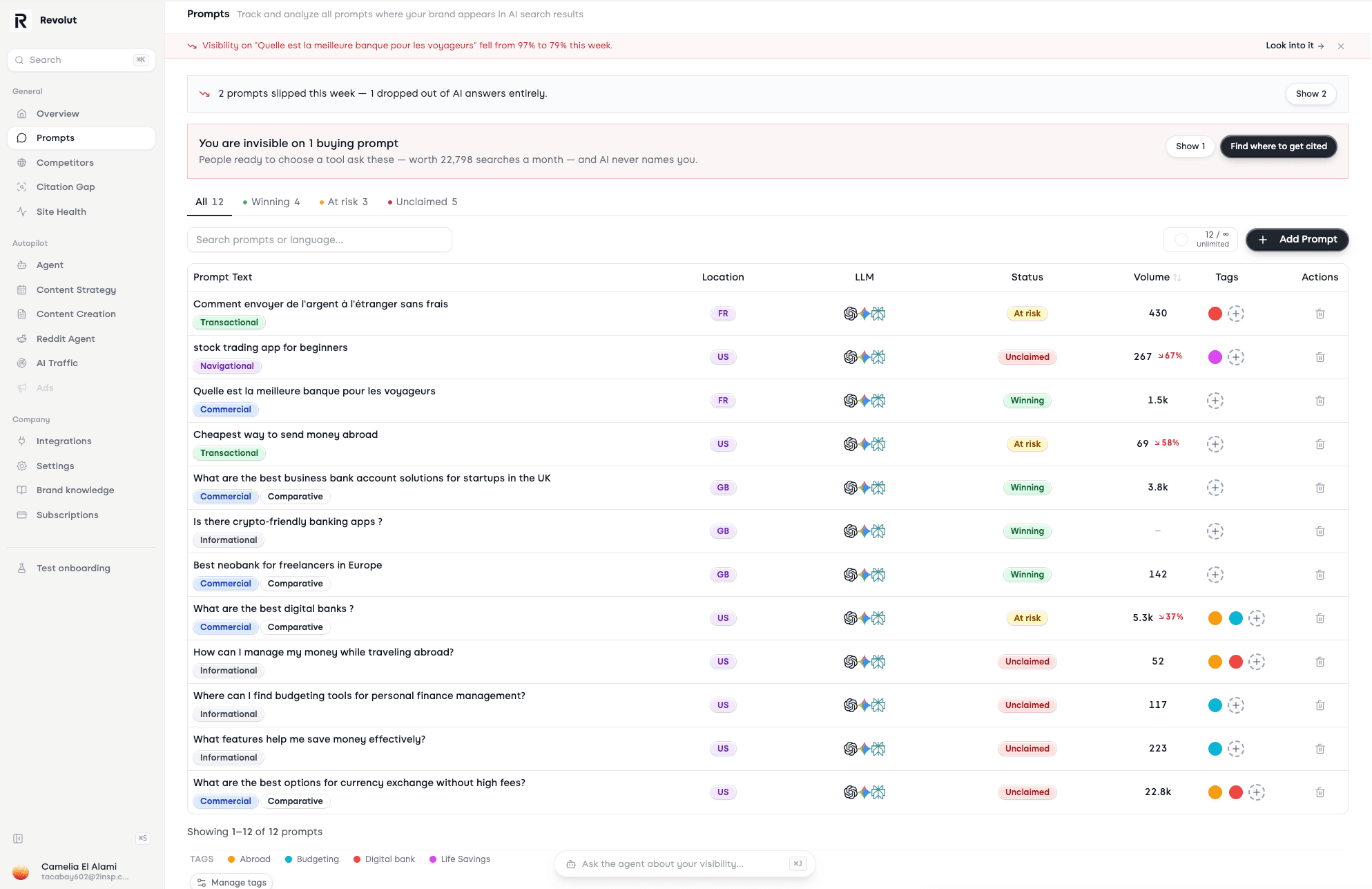
Task: Open the user account menu for Camelia El Alami
Action: (81, 872)
